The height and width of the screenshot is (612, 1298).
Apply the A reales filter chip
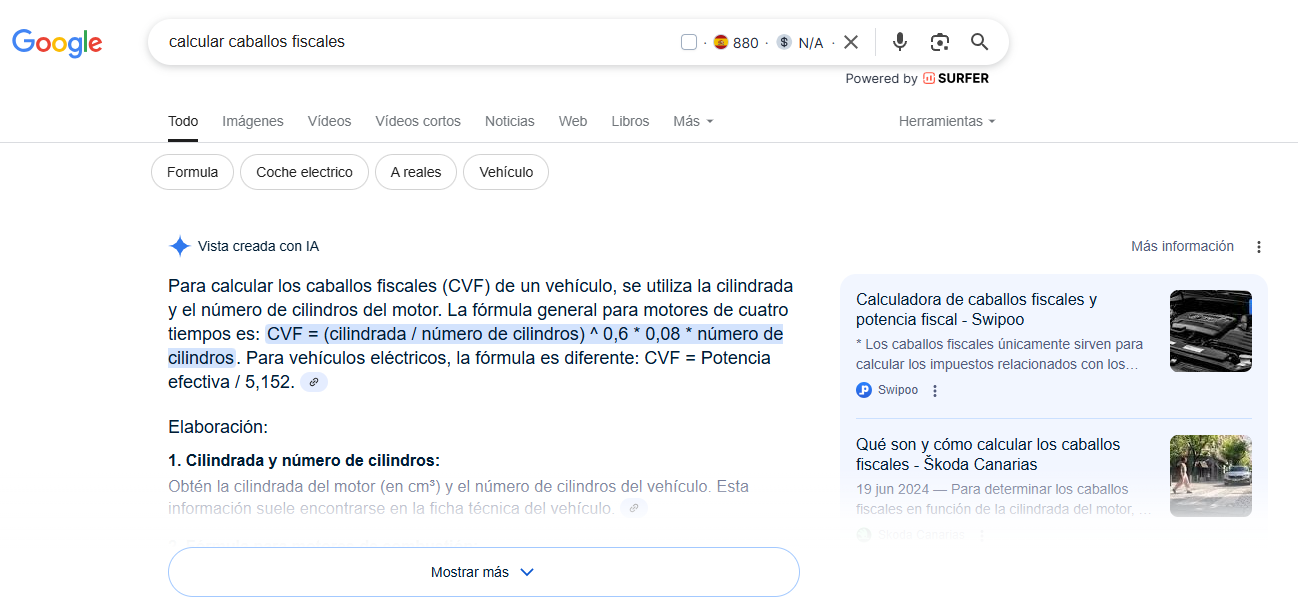(x=416, y=172)
